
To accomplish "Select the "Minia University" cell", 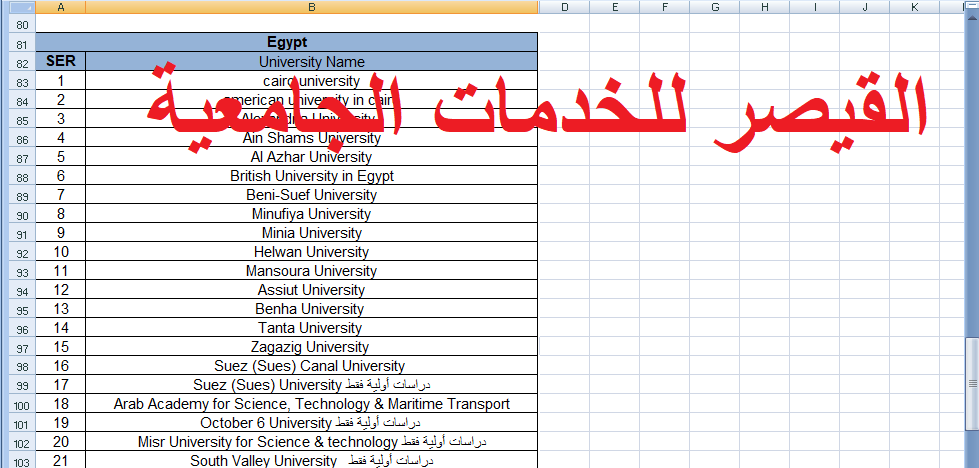I will [312, 233].
